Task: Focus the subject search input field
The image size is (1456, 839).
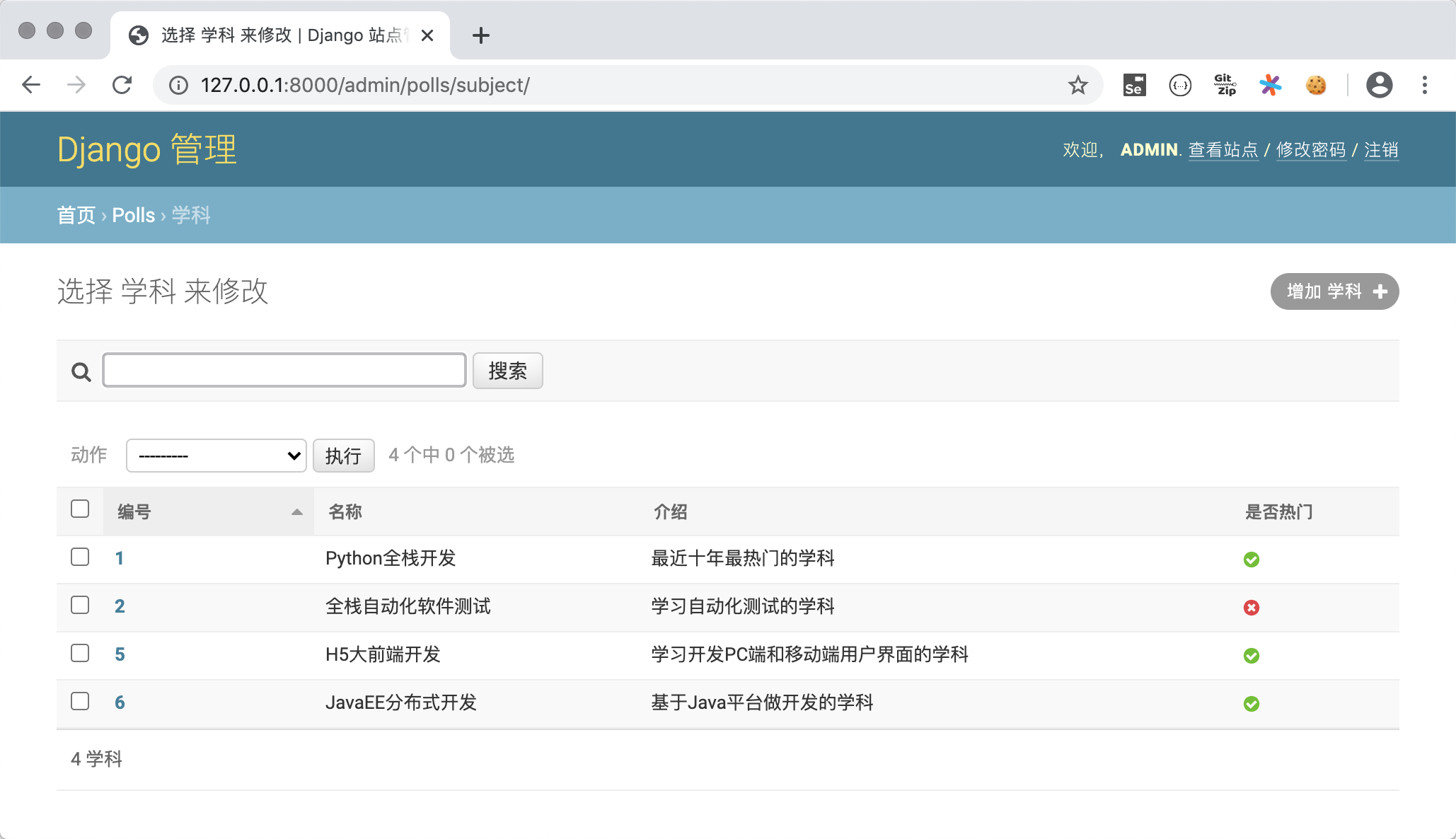Action: pos(284,370)
